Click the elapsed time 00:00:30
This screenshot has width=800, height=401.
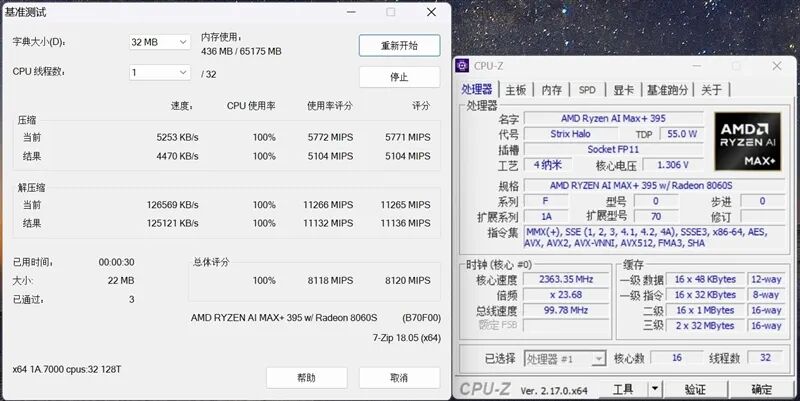click(116, 262)
